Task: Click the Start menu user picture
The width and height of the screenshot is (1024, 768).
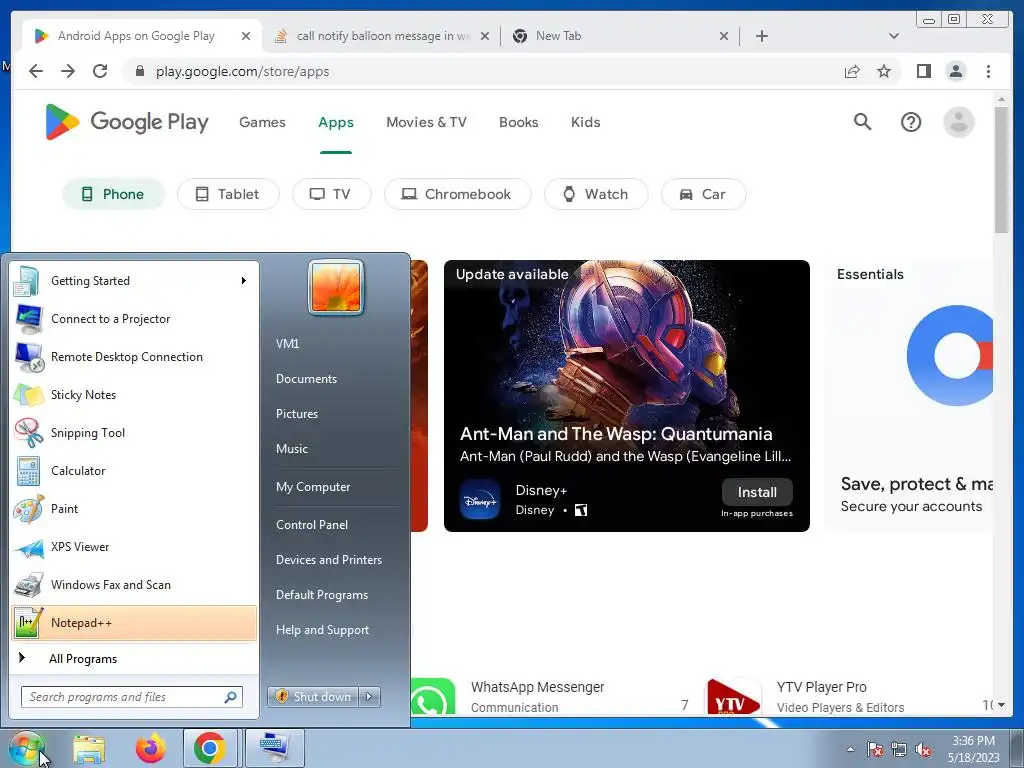Action: tap(336, 287)
